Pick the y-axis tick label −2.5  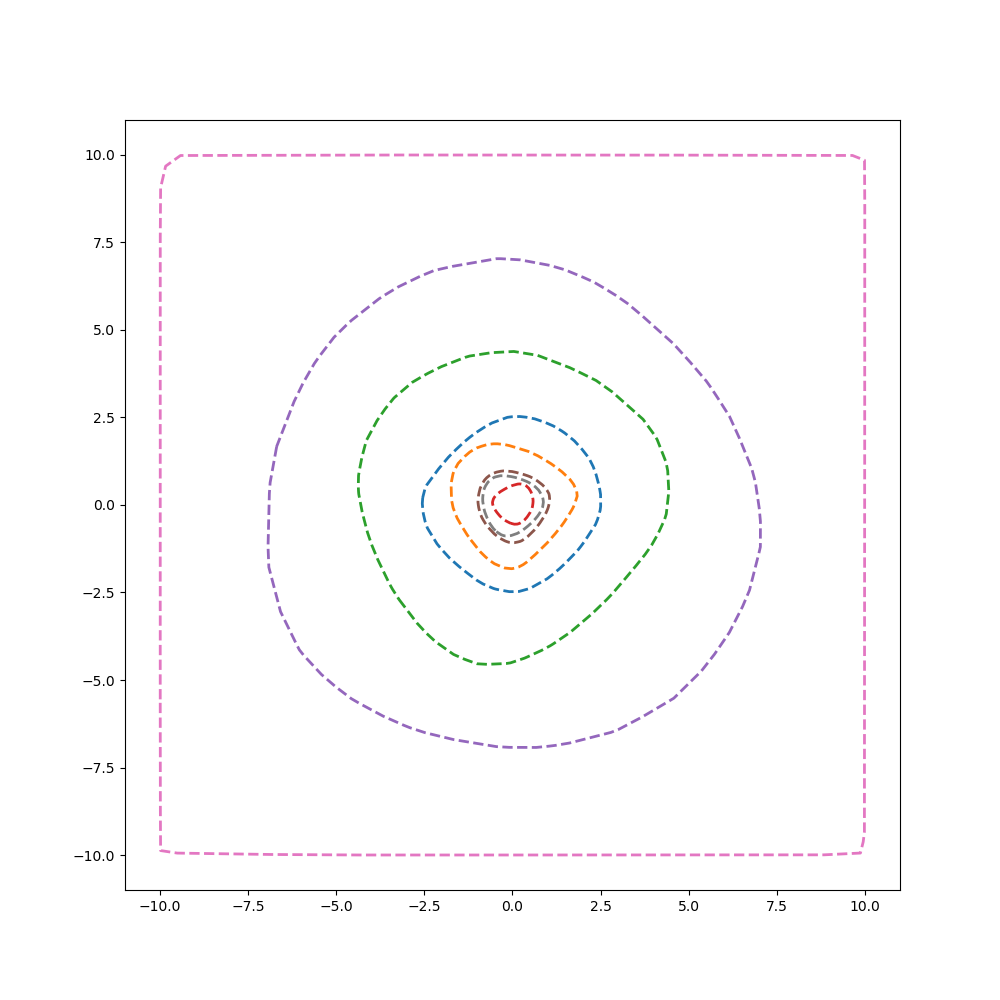point(99,593)
